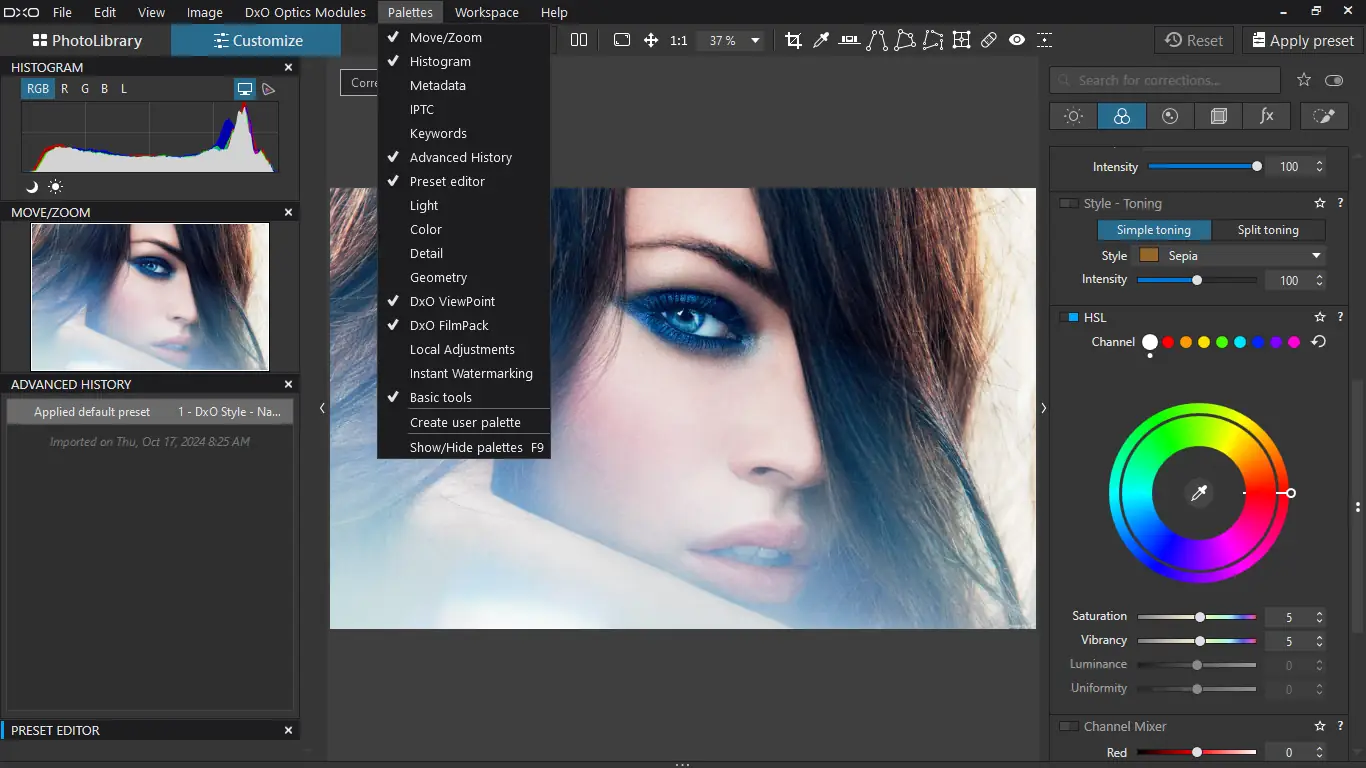Screen dimensions: 1366x768
Task: Select the Horizon leveling tool
Action: tap(849, 40)
